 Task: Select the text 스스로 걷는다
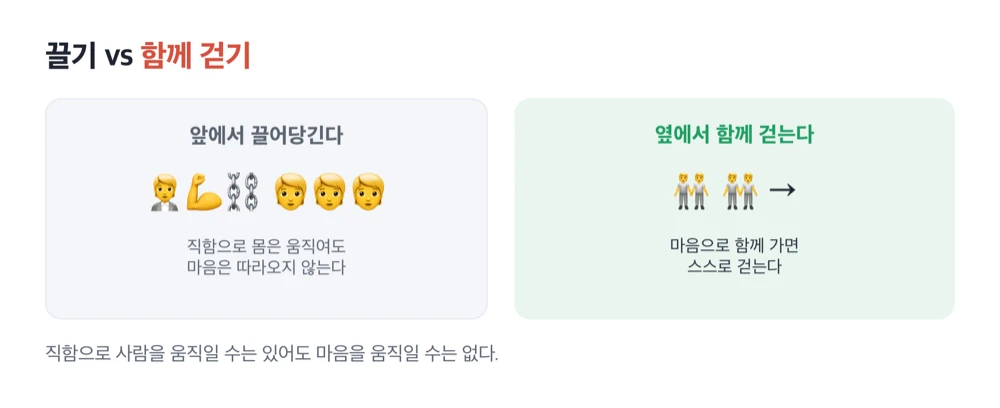734,267
